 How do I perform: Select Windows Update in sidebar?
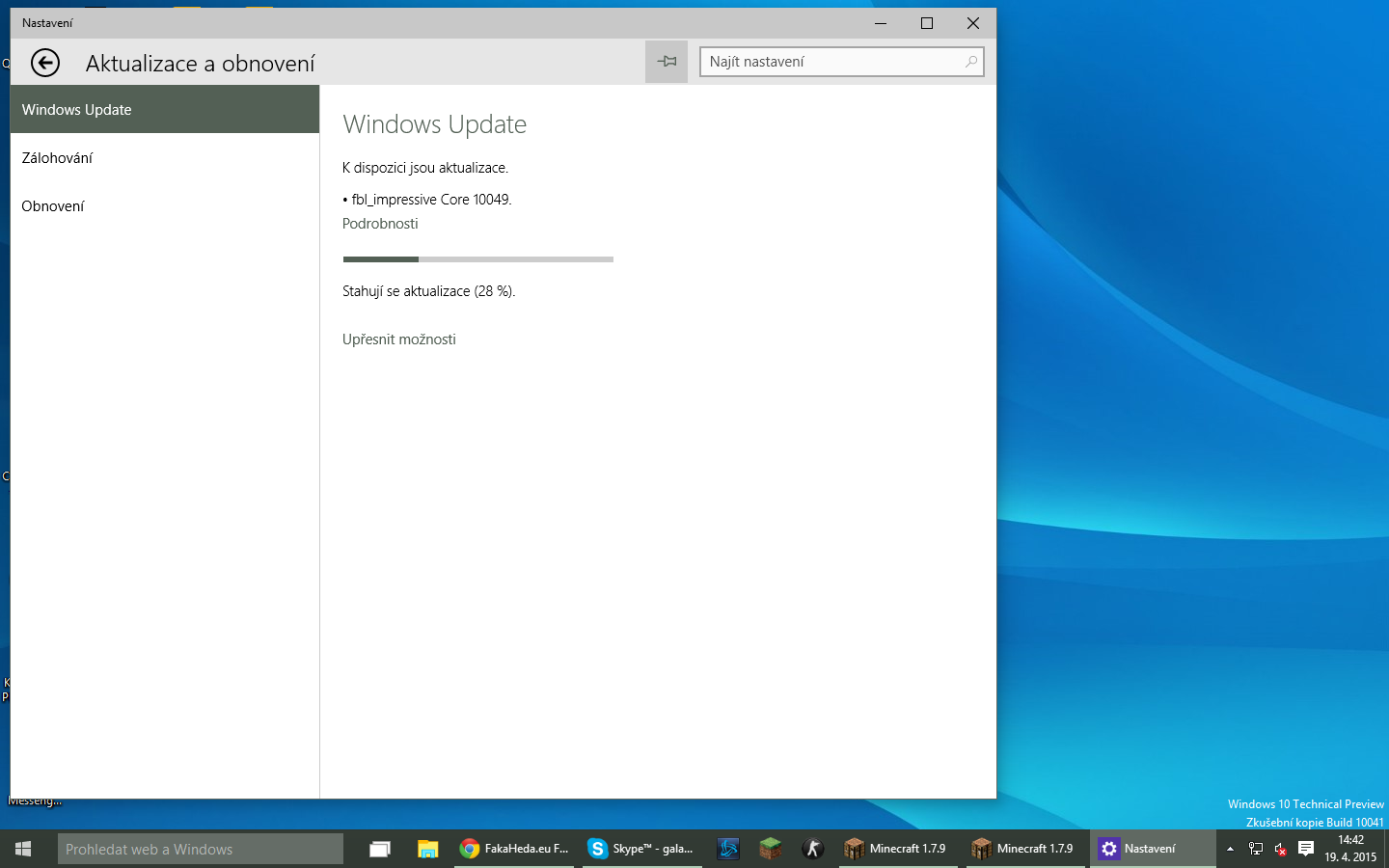(165, 109)
